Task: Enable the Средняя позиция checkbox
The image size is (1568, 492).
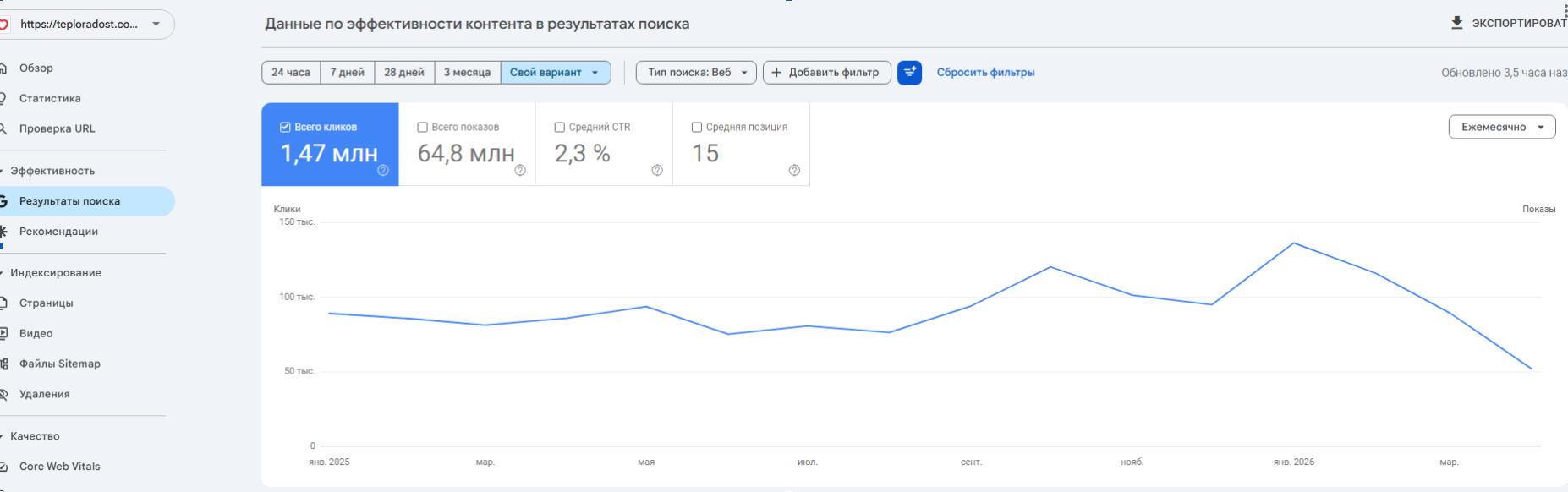Action: click(697, 127)
